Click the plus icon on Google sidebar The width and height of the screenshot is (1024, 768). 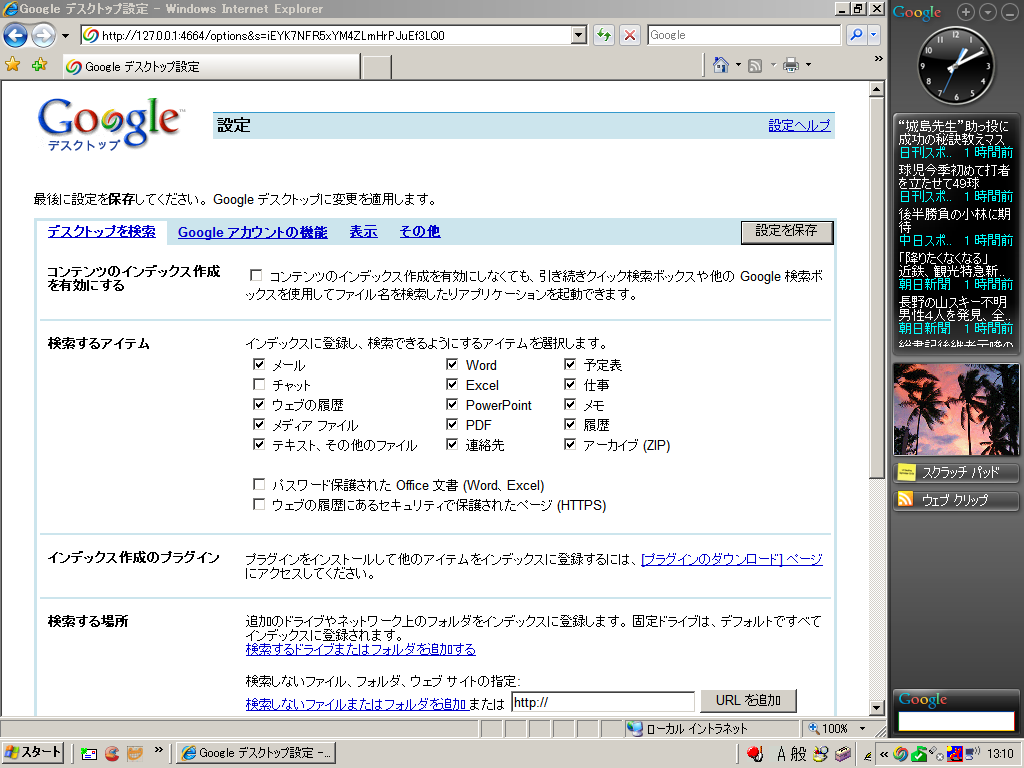(x=964, y=13)
